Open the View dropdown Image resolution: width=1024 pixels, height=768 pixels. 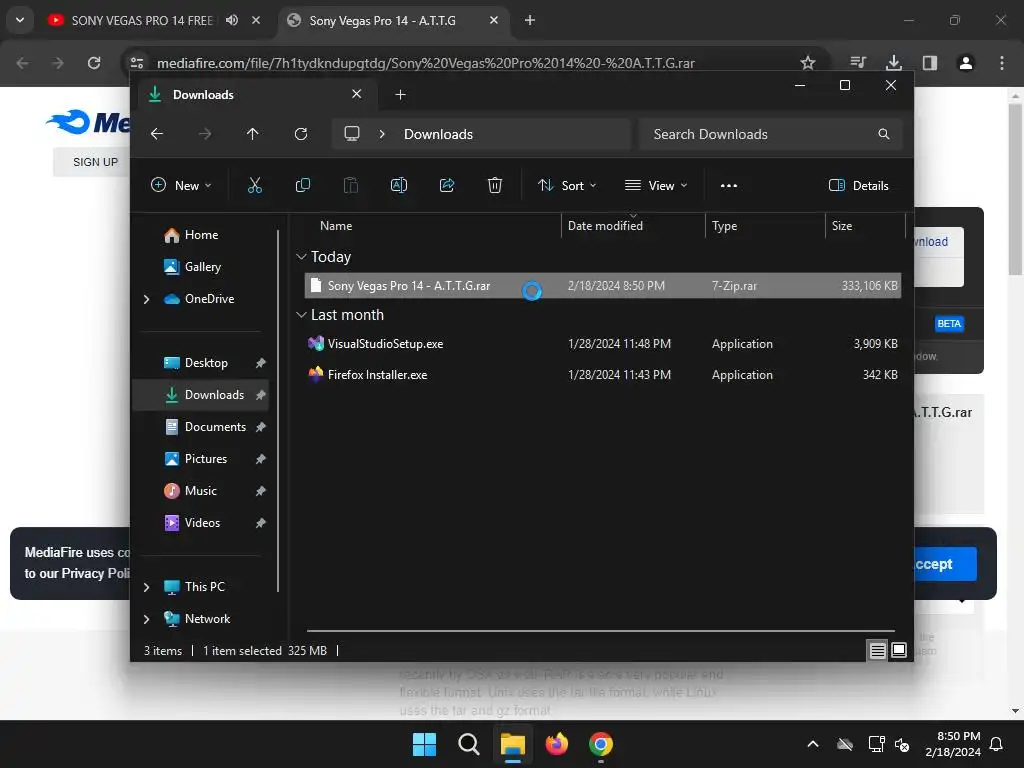656,185
